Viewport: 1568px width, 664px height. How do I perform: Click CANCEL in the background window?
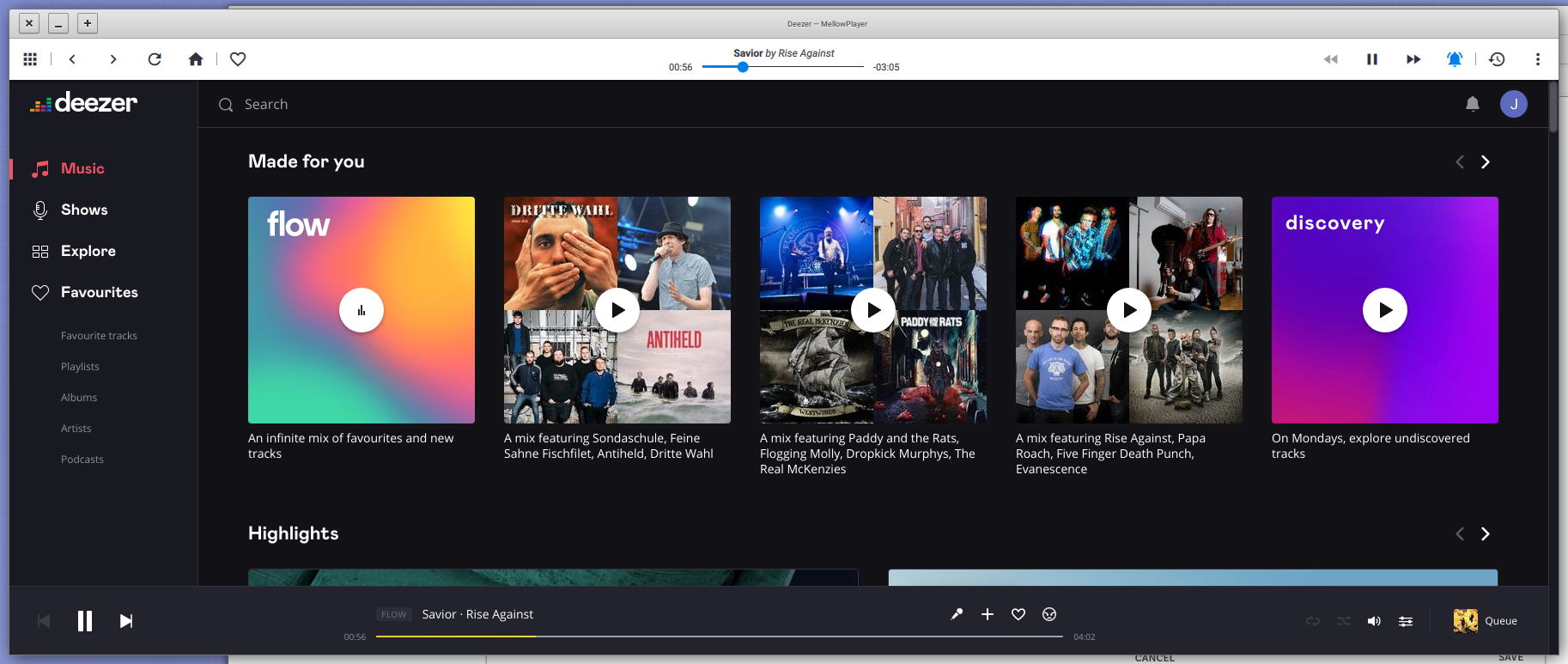1154,658
